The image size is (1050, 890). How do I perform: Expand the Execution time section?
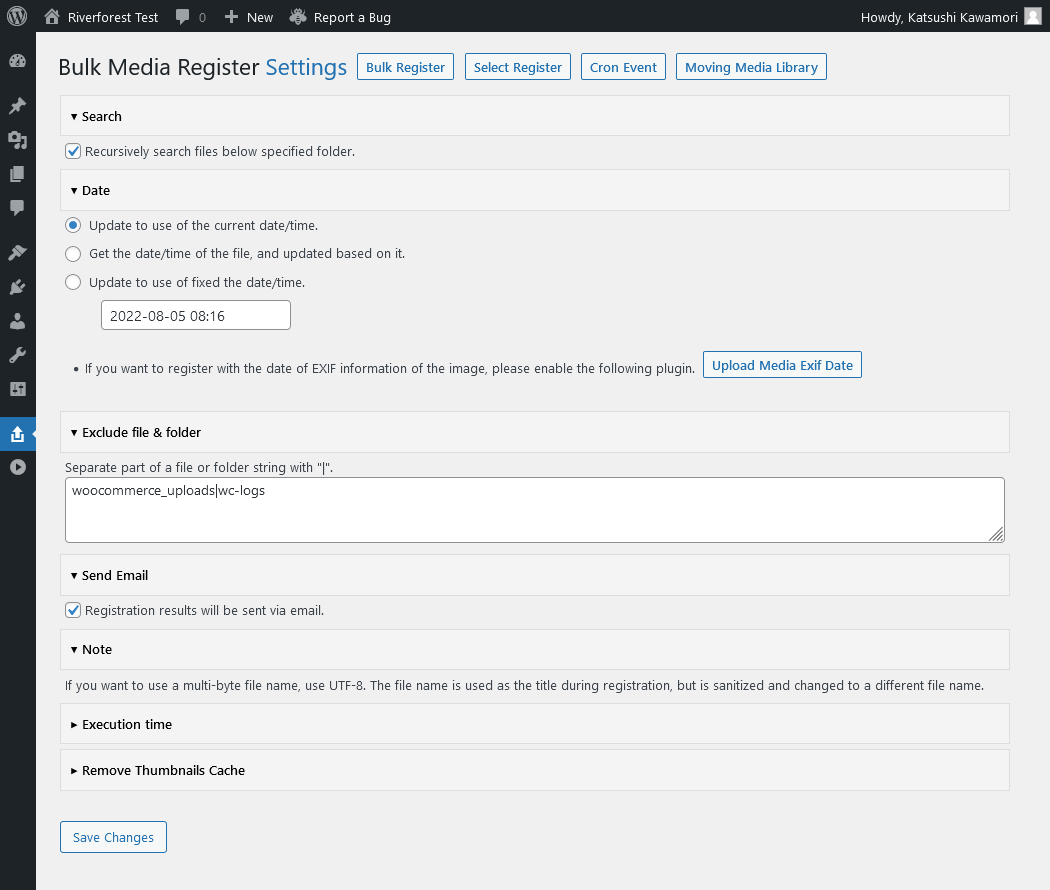tap(126, 724)
